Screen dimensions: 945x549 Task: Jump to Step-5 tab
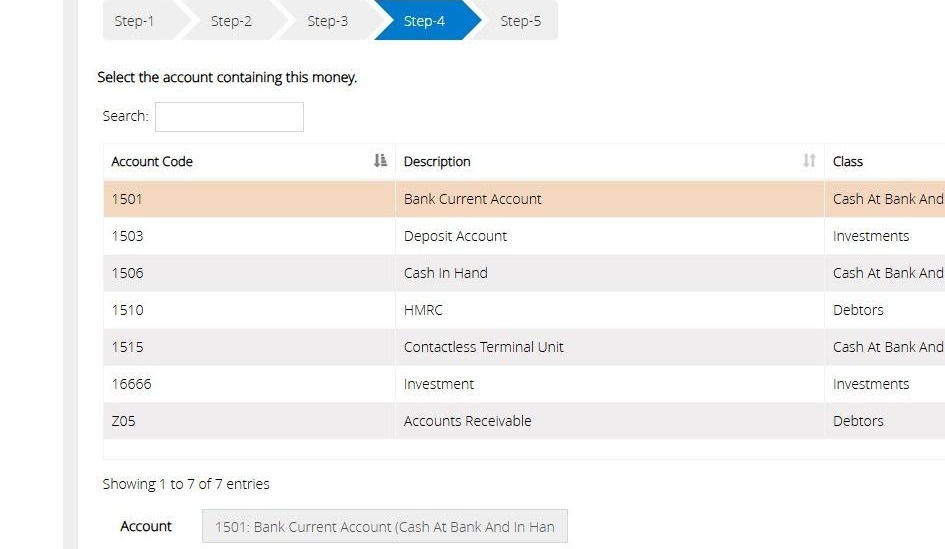pos(520,20)
